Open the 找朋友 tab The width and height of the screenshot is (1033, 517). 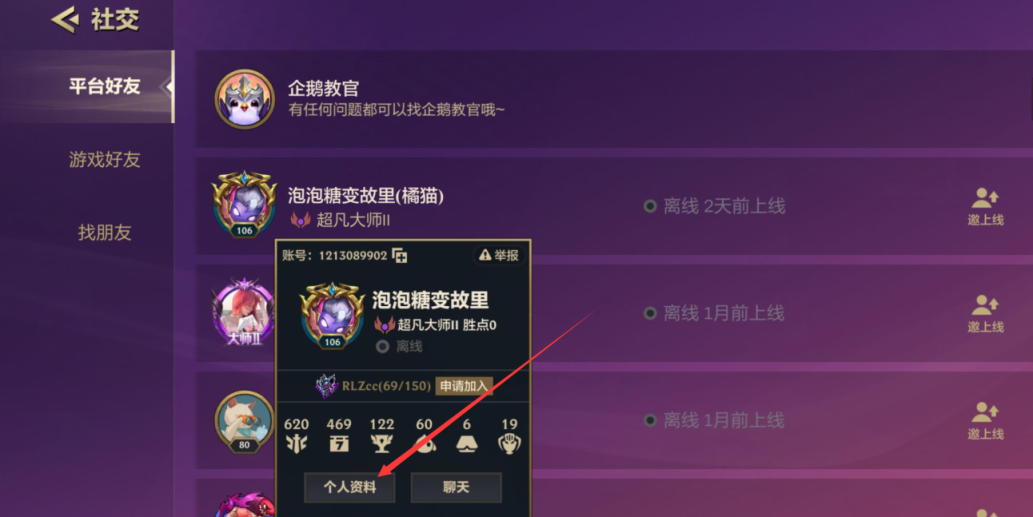coord(105,232)
